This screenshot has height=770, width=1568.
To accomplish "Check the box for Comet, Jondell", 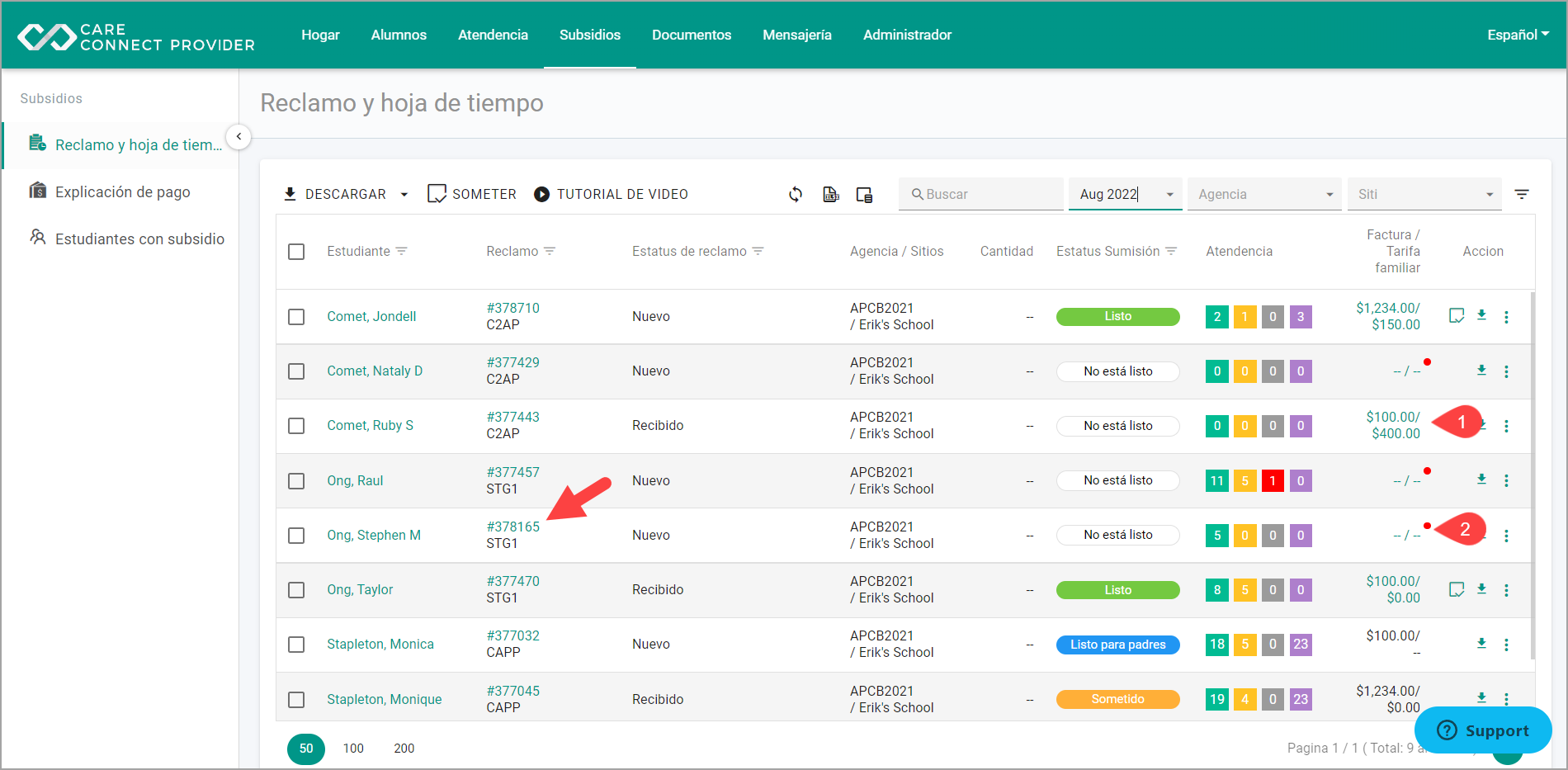I will [x=296, y=317].
